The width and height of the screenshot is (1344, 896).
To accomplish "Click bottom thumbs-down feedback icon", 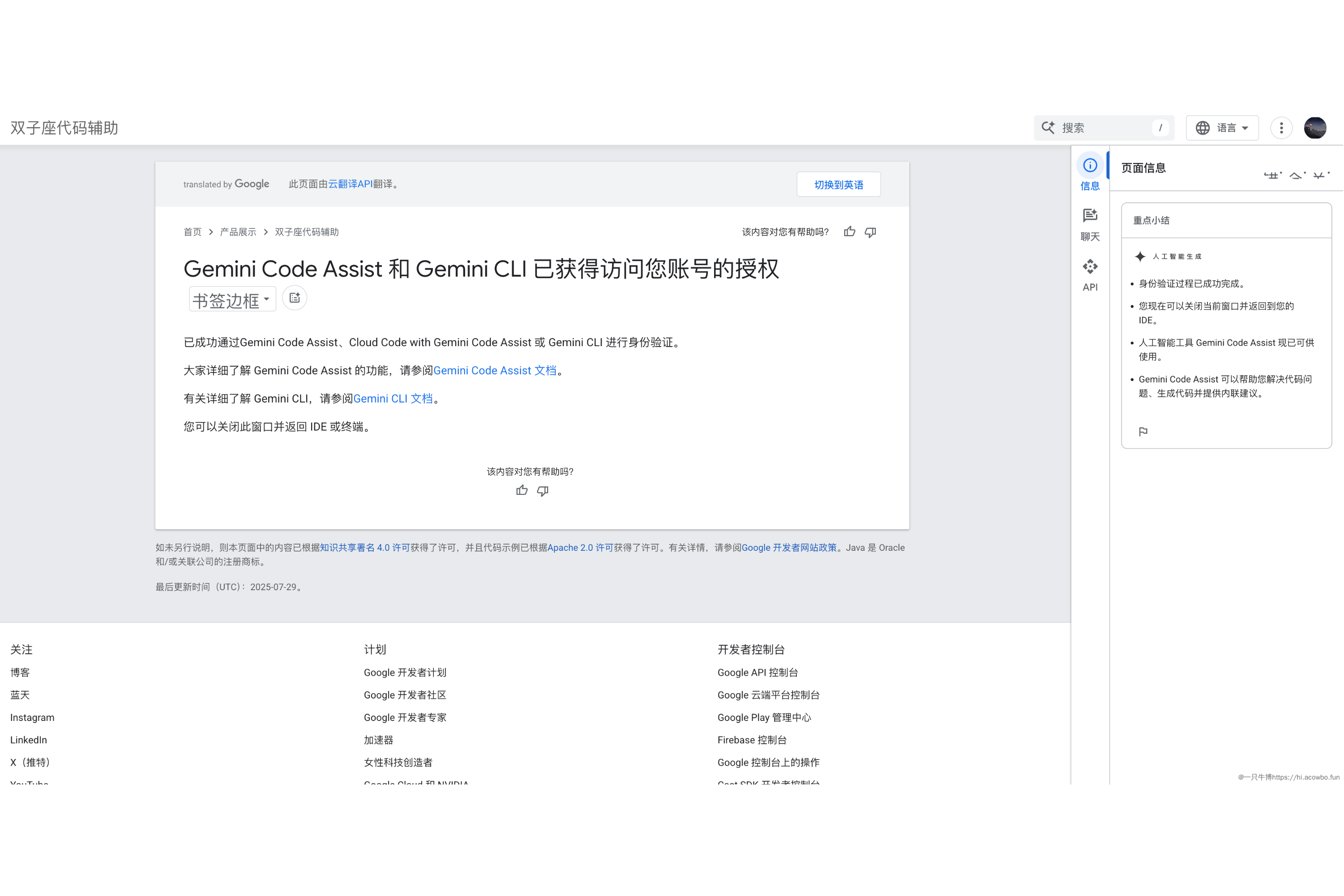I will (x=543, y=491).
